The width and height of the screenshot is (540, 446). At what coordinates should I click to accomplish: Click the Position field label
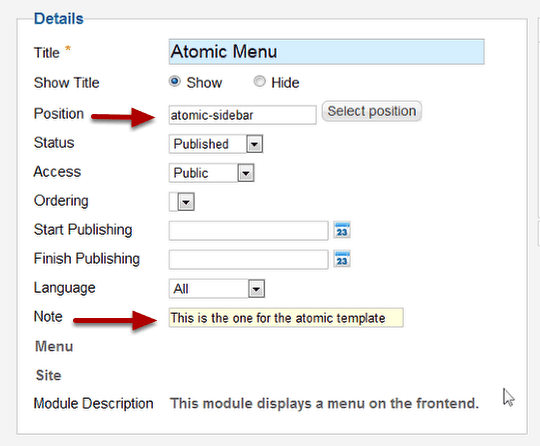59,114
